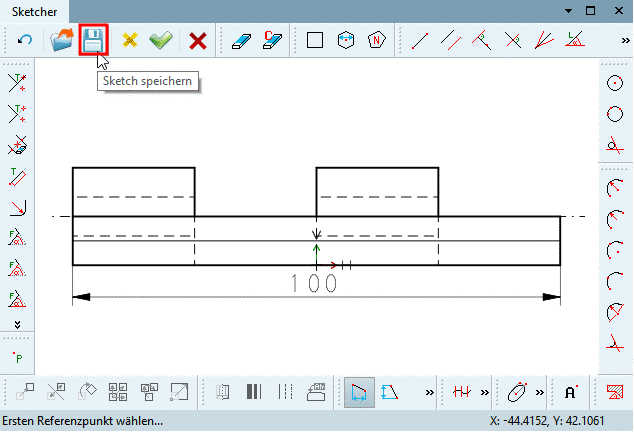Expand the top toolbar overflow chevron
This screenshot has height=432, width=634.
(x=625, y=40)
